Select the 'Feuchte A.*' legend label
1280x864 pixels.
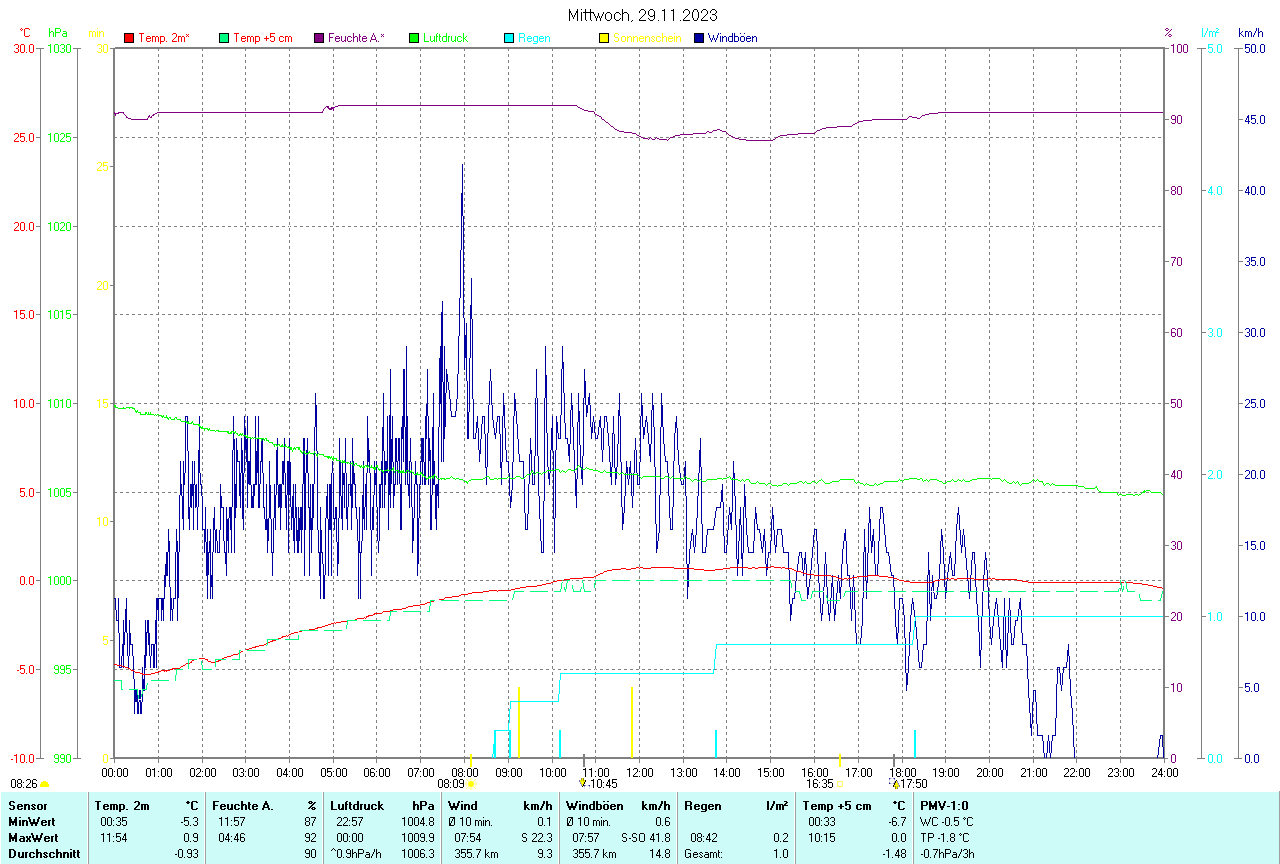(356, 38)
